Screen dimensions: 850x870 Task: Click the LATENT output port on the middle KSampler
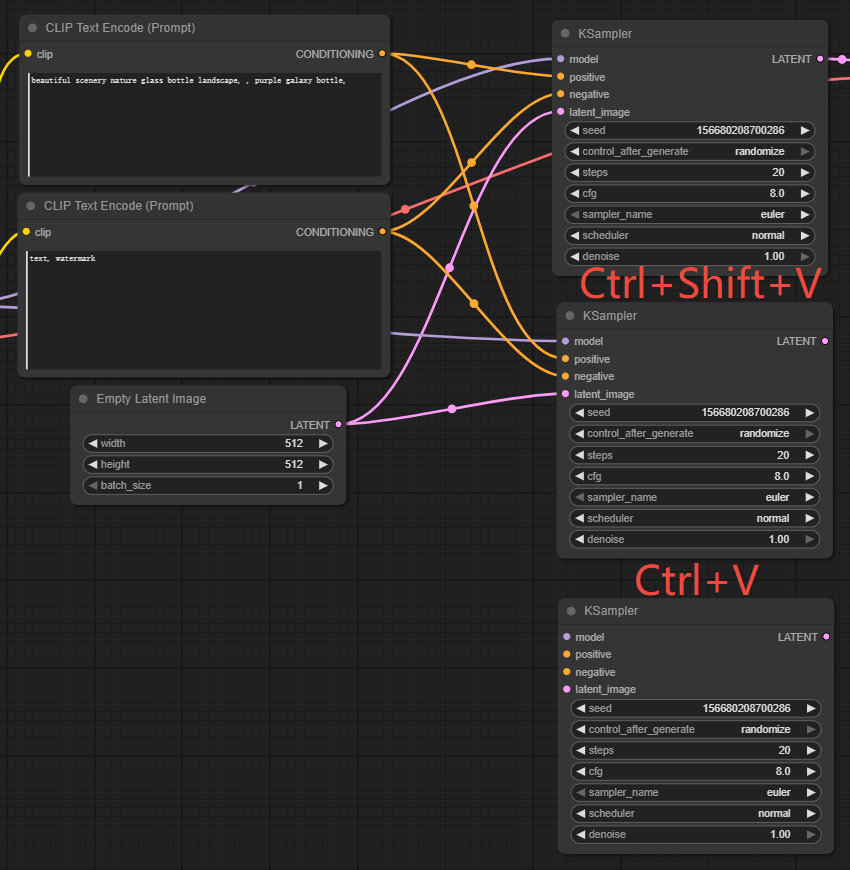click(x=824, y=341)
